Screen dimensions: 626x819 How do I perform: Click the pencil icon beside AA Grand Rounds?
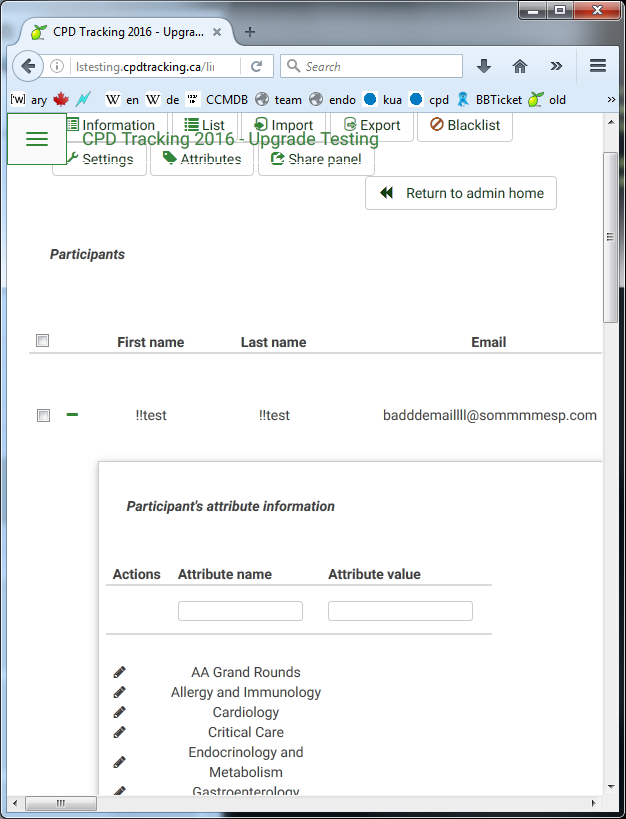120,672
